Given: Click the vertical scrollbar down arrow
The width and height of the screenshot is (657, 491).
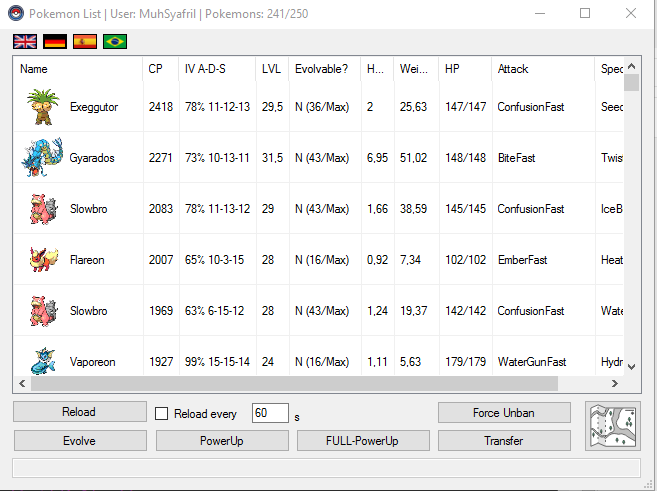Looking at the screenshot, I should tap(632, 367).
